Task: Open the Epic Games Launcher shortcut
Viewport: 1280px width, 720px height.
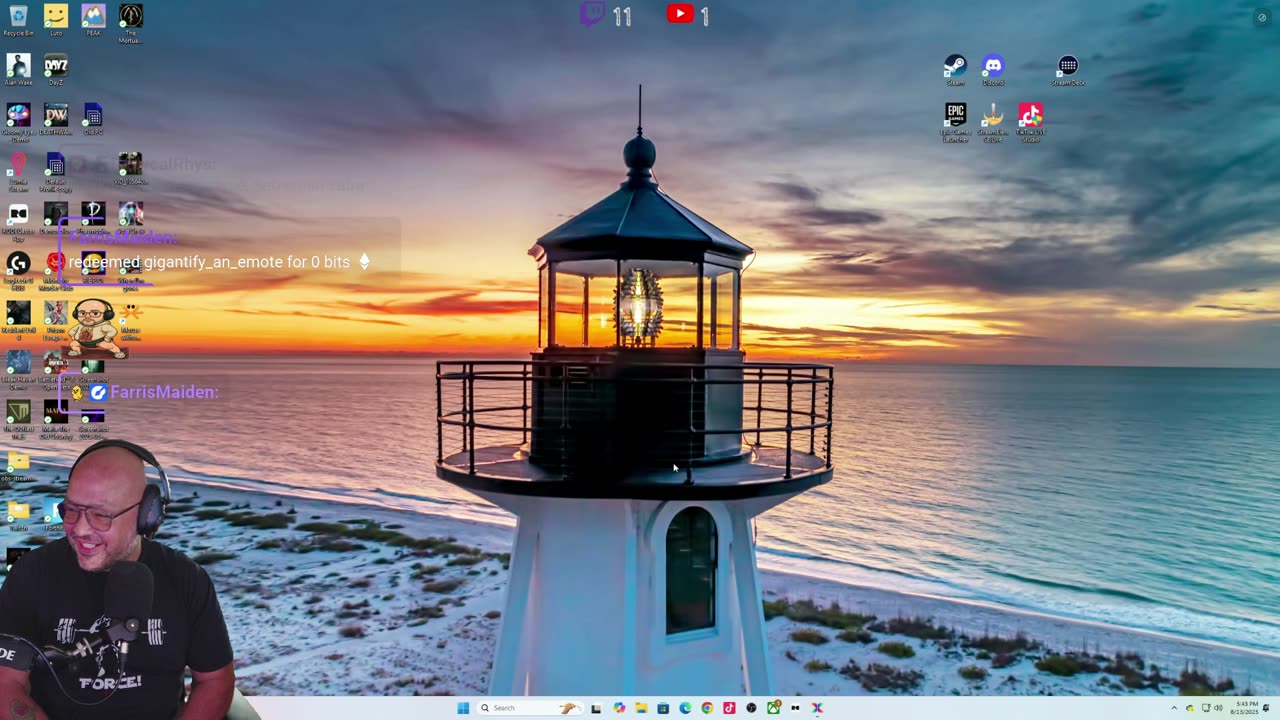Action: tap(955, 123)
